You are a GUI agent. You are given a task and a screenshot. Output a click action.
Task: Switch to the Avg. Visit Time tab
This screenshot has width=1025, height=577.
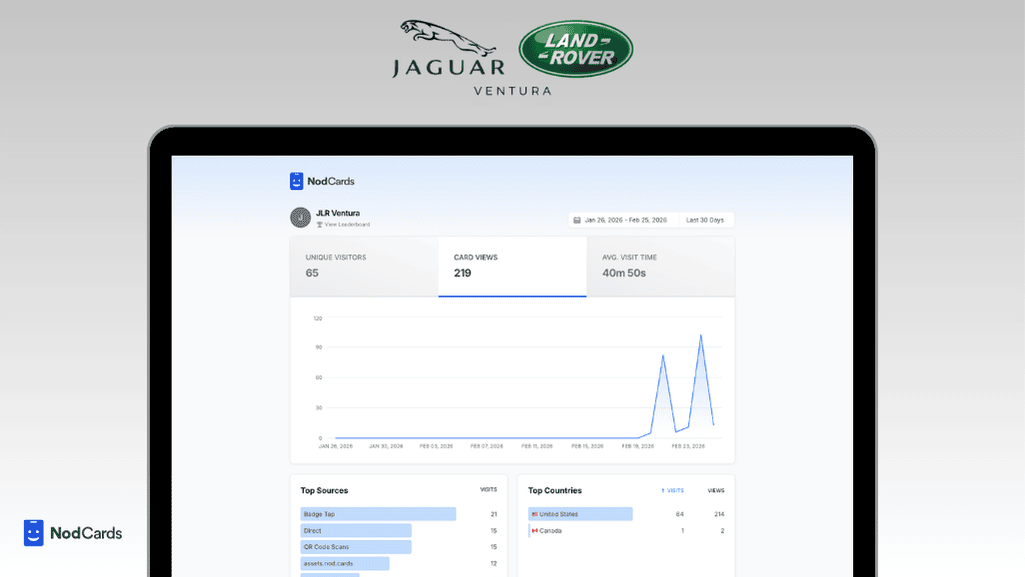click(660, 266)
